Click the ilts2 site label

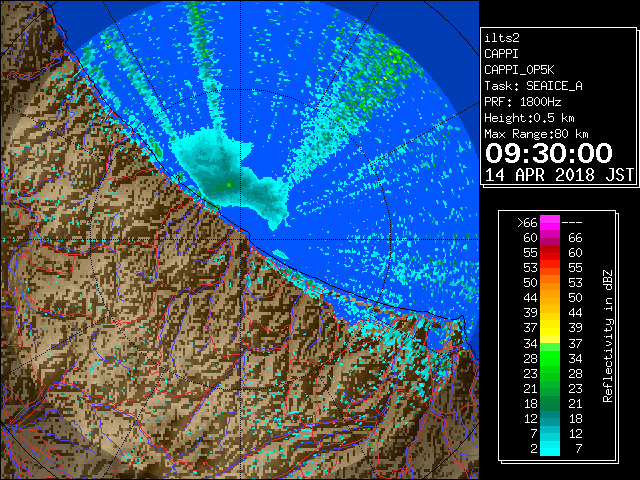[502, 38]
